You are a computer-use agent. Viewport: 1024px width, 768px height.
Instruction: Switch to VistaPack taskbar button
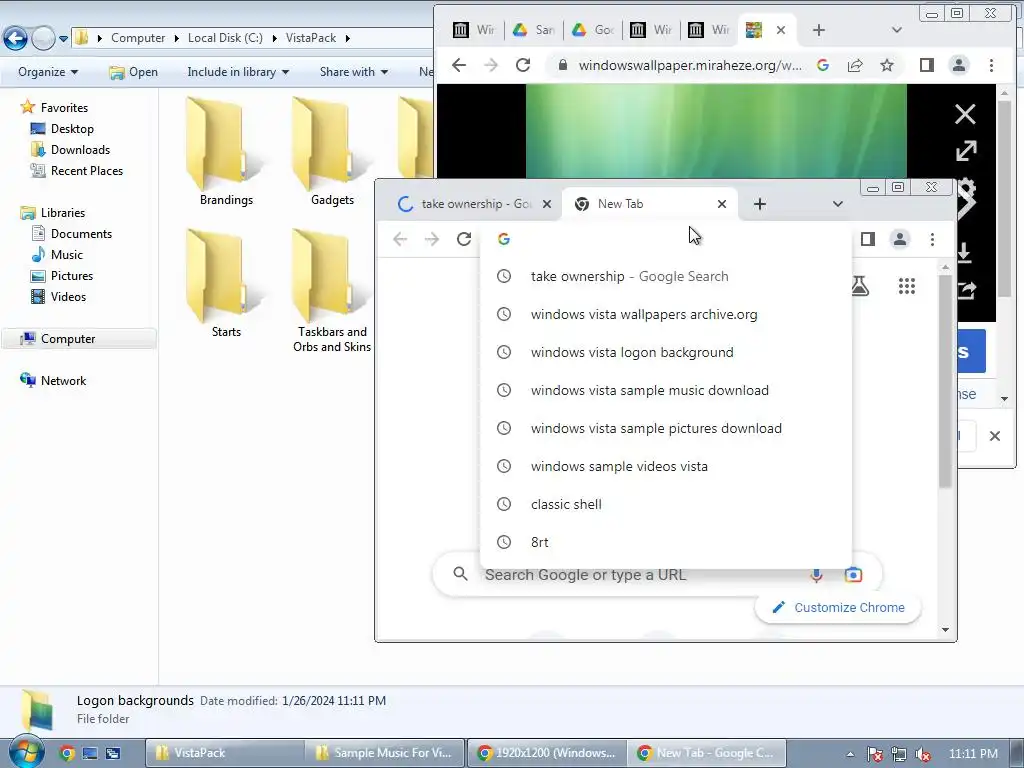click(x=224, y=753)
